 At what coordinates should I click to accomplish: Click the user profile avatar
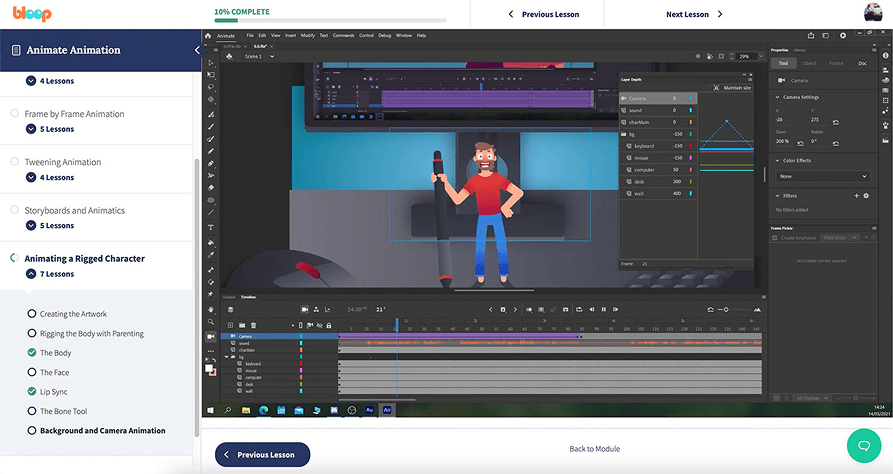click(873, 14)
